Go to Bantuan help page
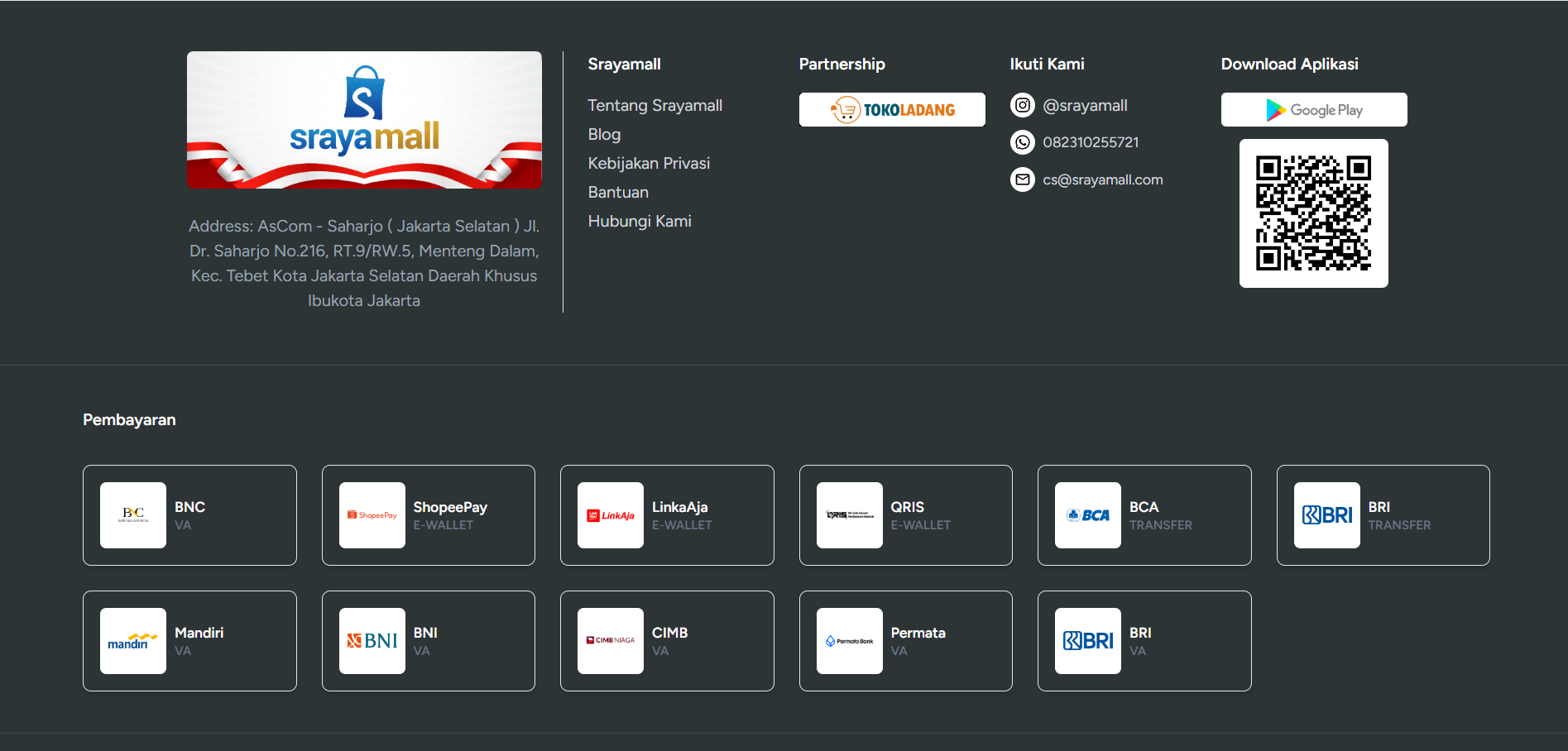Viewport: 1568px width, 751px height. 618,193
